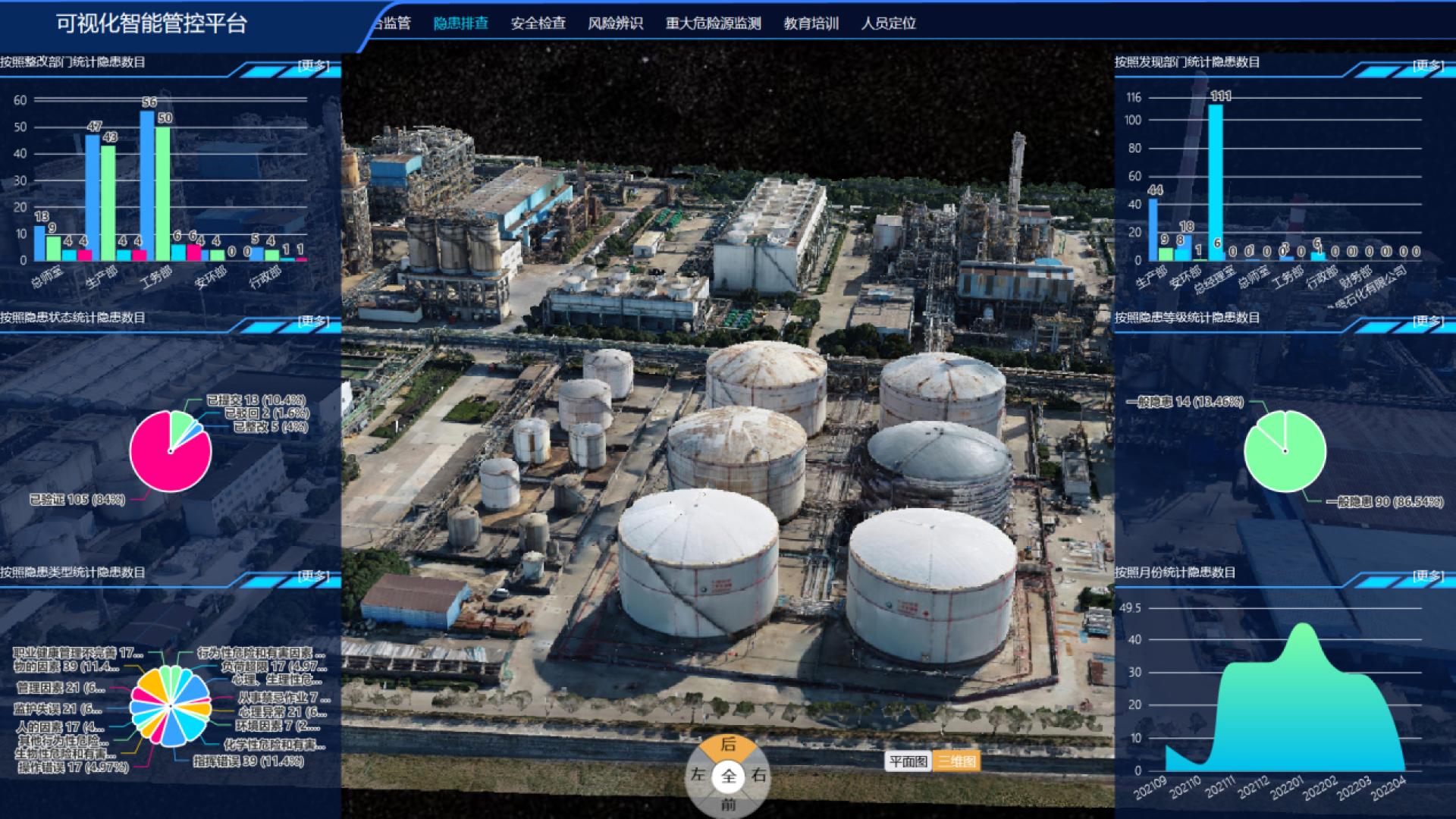
Task: Click the 右 direction control segment
Action: point(758,776)
